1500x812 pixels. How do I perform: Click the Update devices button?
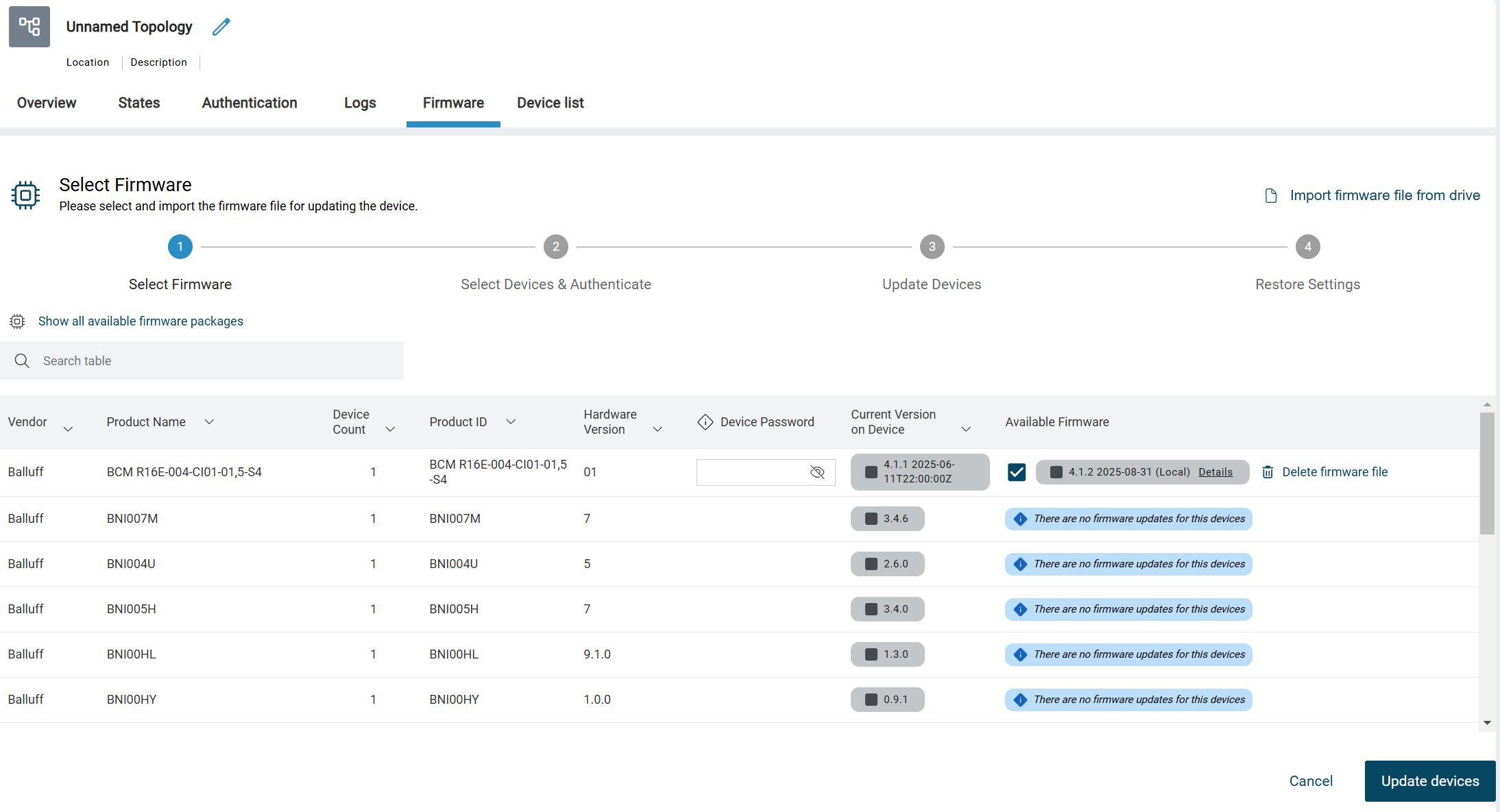pos(1430,781)
